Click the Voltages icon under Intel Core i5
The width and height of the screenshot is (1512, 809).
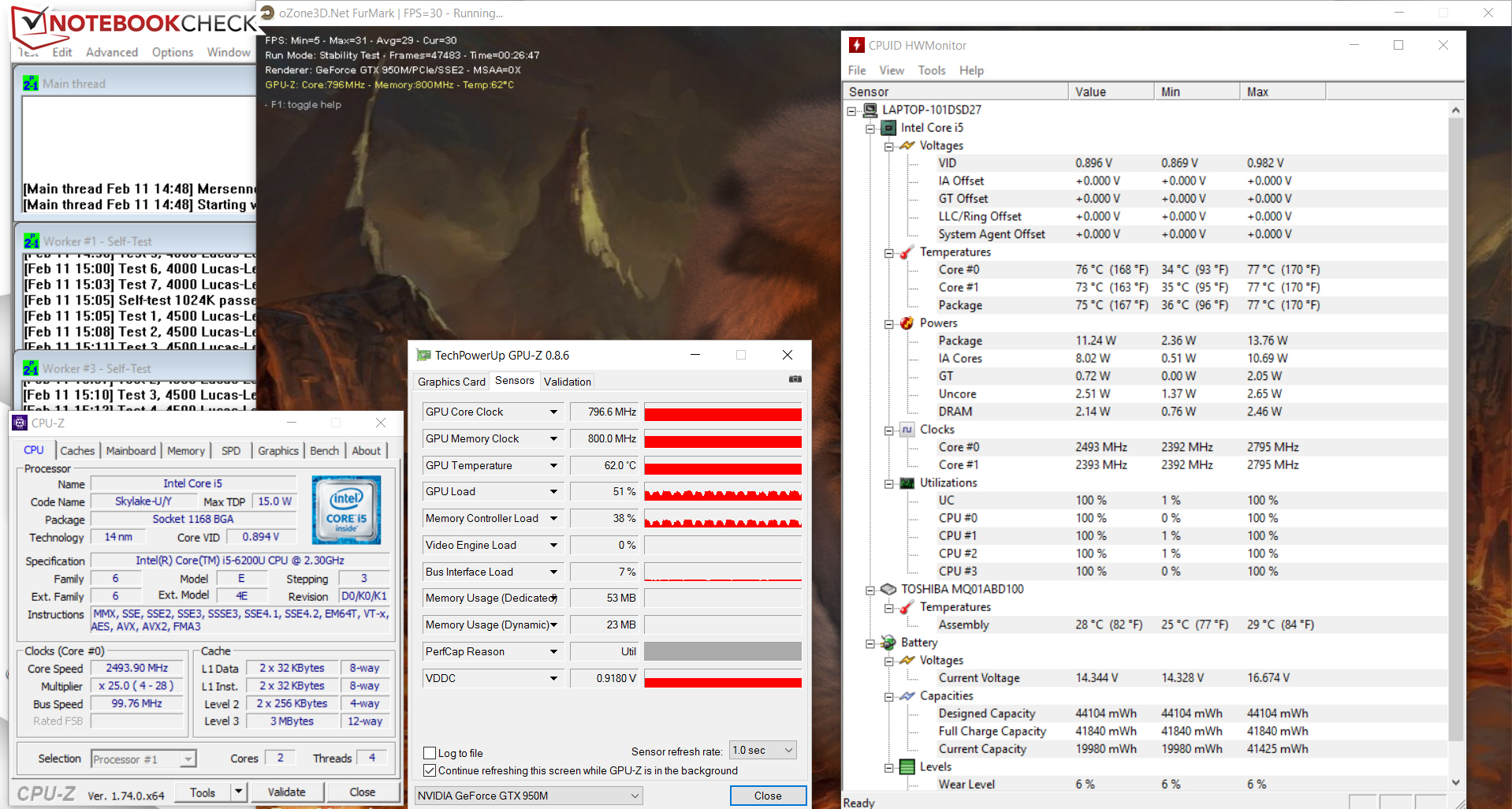(x=907, y=146)
